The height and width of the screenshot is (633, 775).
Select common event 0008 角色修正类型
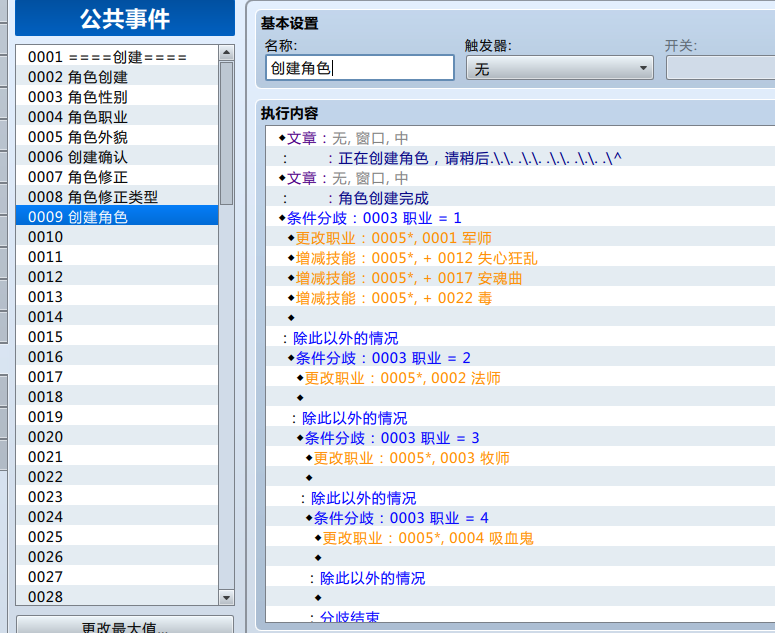(117, 197)
